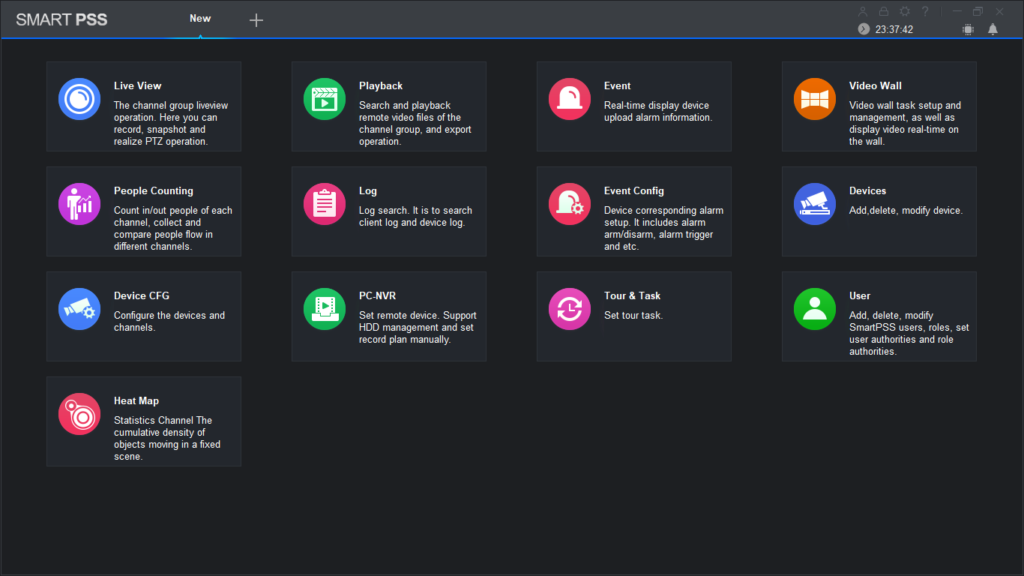Open the Devices management module

878,211
